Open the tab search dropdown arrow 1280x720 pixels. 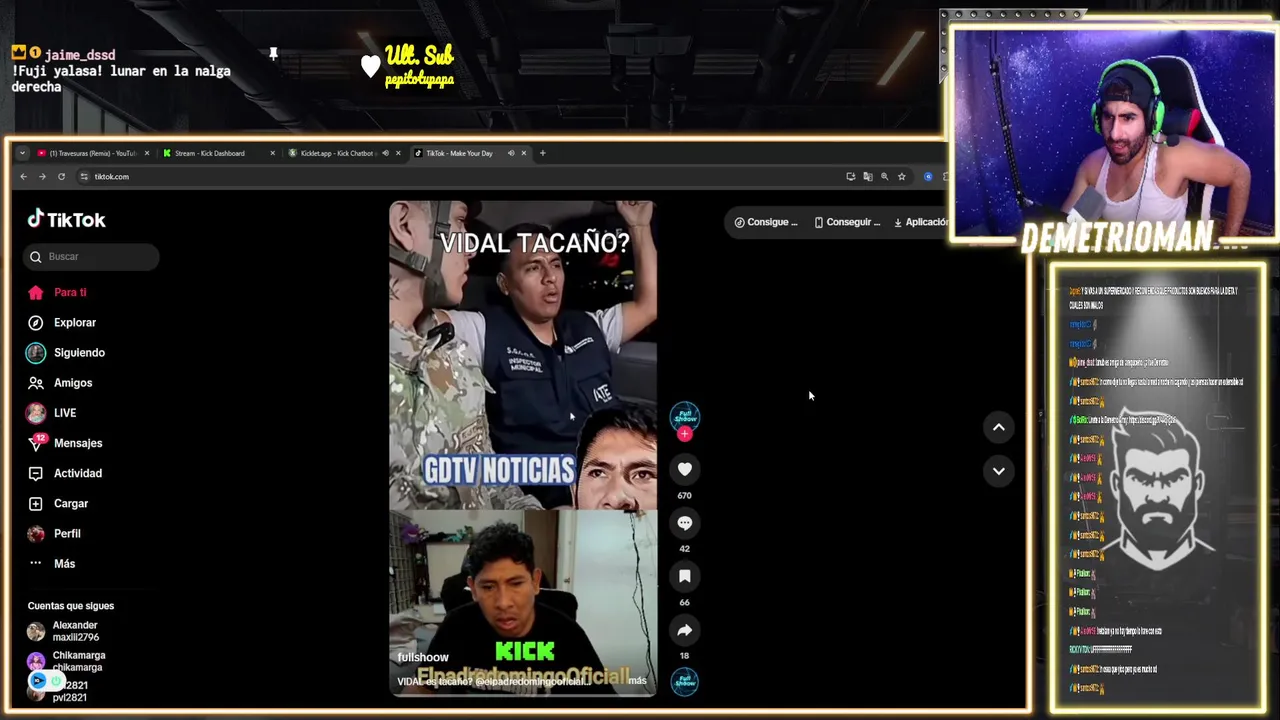coord(22,153)
